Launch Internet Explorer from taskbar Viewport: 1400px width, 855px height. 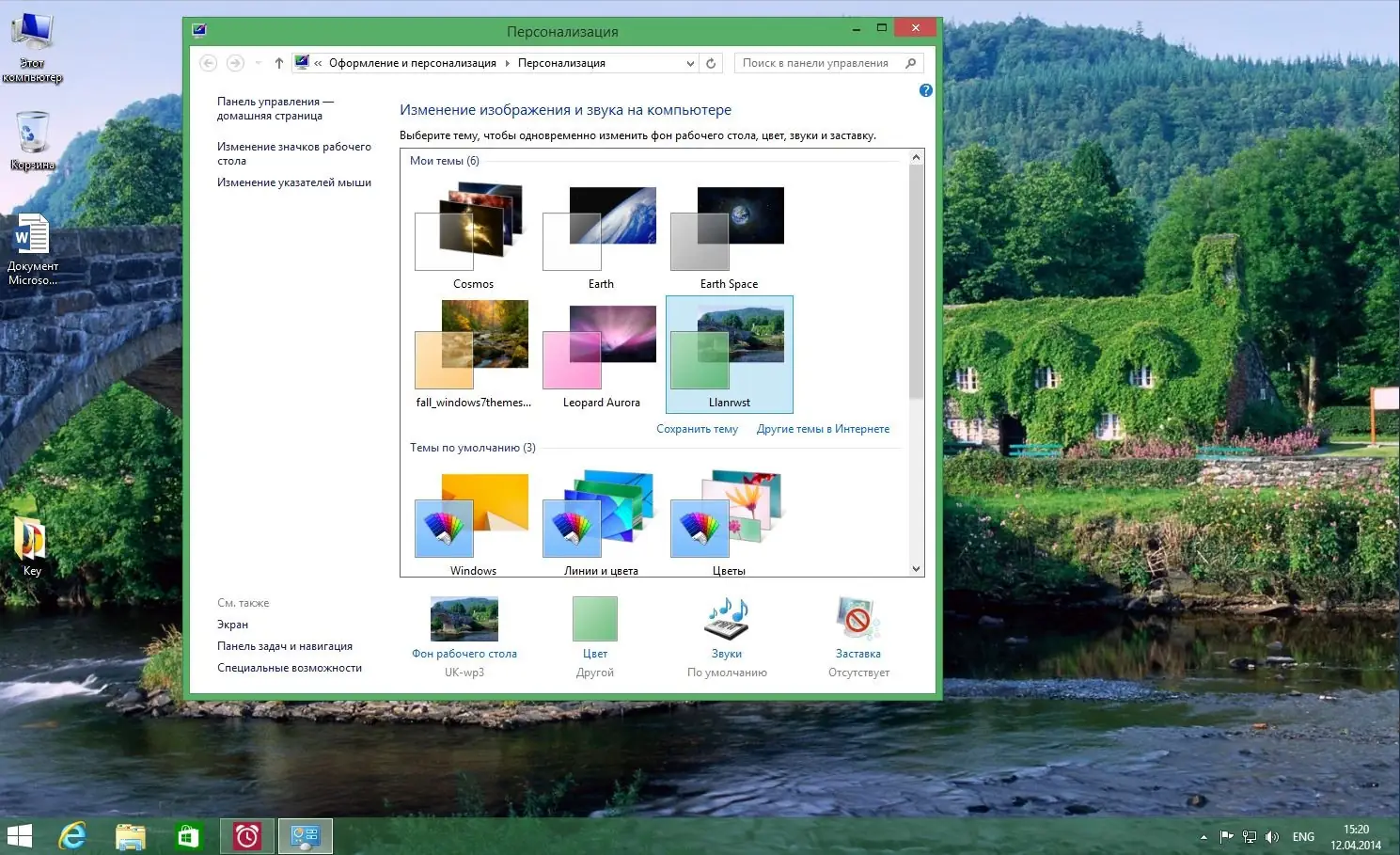[72, 836]
